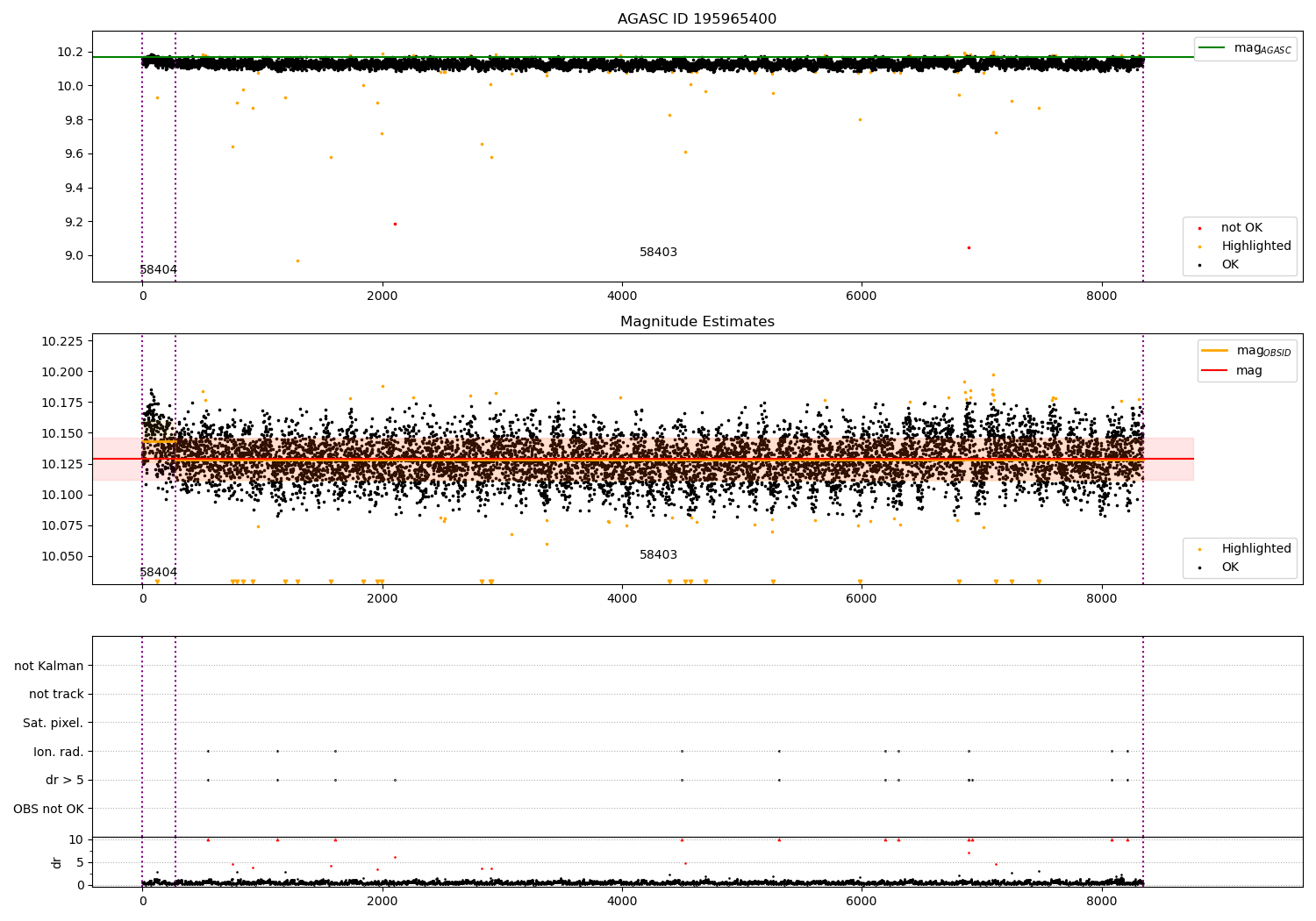The height and width of the screenshot is (921, 1316).
Task: Click the 'not track' row label
Action: pyautogui.click(x=56, y=695)
